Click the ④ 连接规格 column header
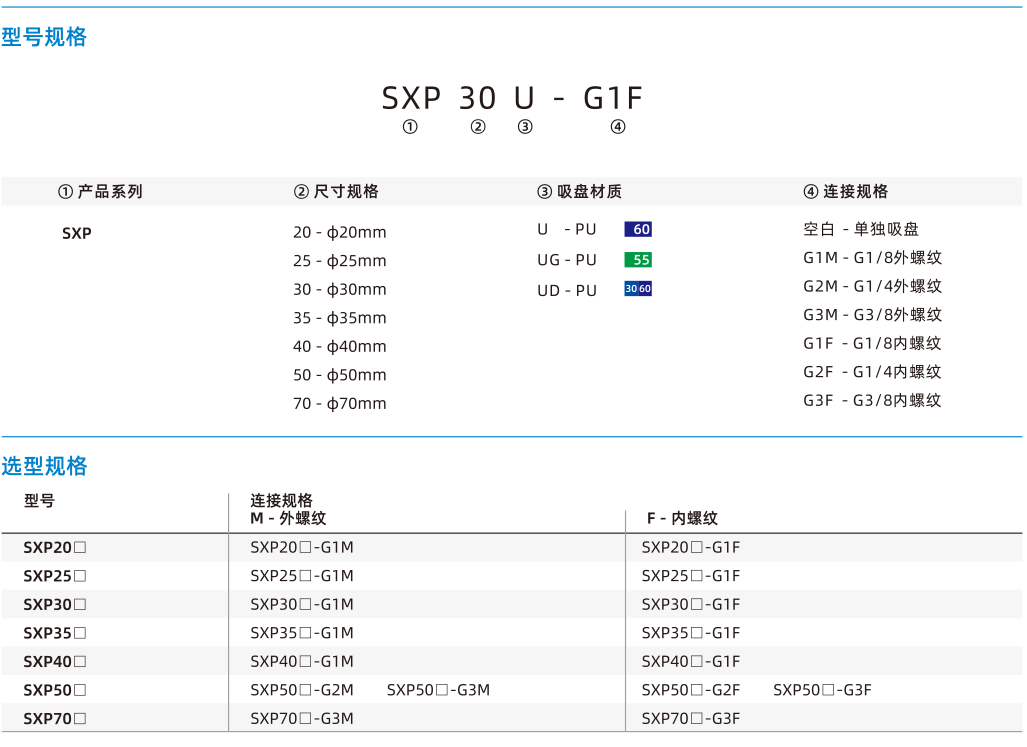This screenshot has width=1027, height=747. (x=846, y=192)
